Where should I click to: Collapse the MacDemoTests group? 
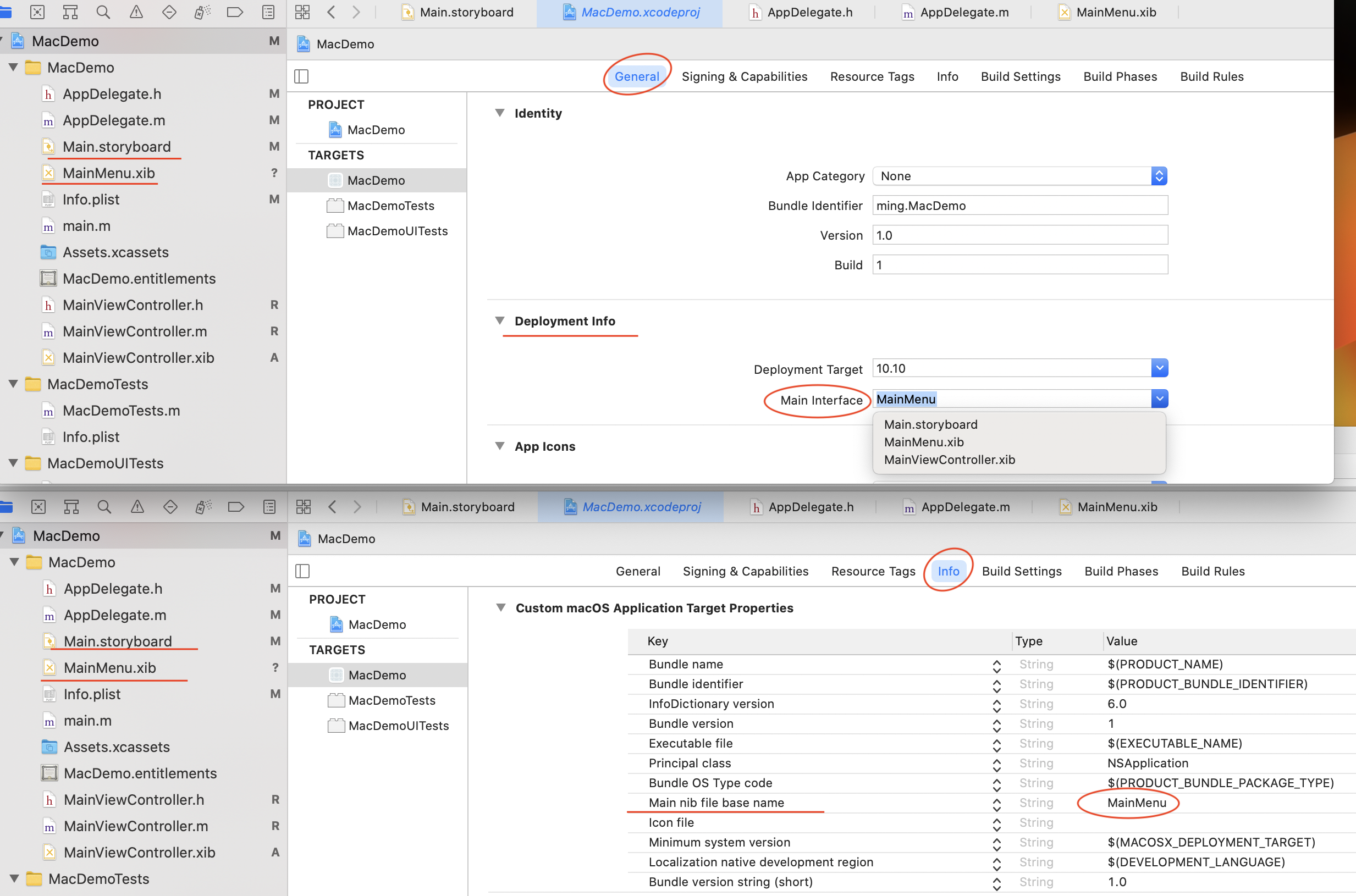click(13, 384)
